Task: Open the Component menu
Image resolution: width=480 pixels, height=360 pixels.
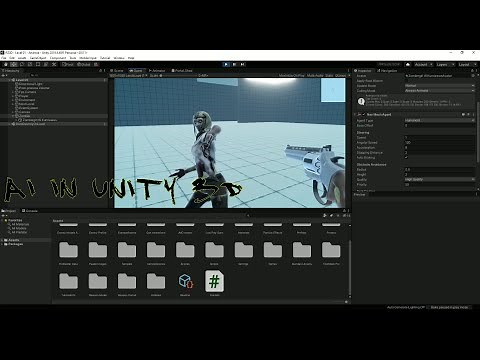Action: (x=58, y=58)
